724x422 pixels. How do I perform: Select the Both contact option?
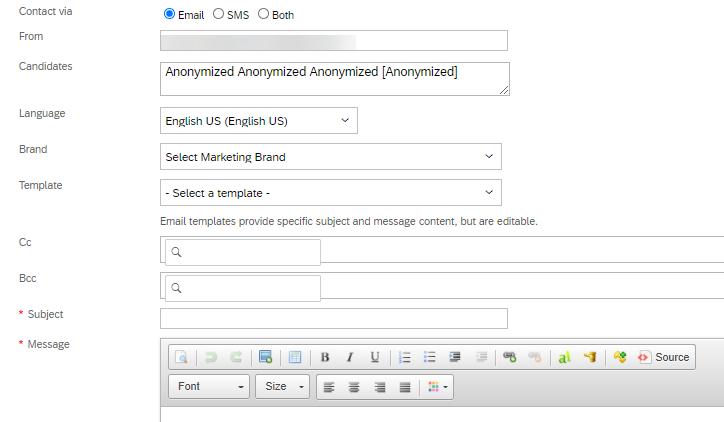263,14
